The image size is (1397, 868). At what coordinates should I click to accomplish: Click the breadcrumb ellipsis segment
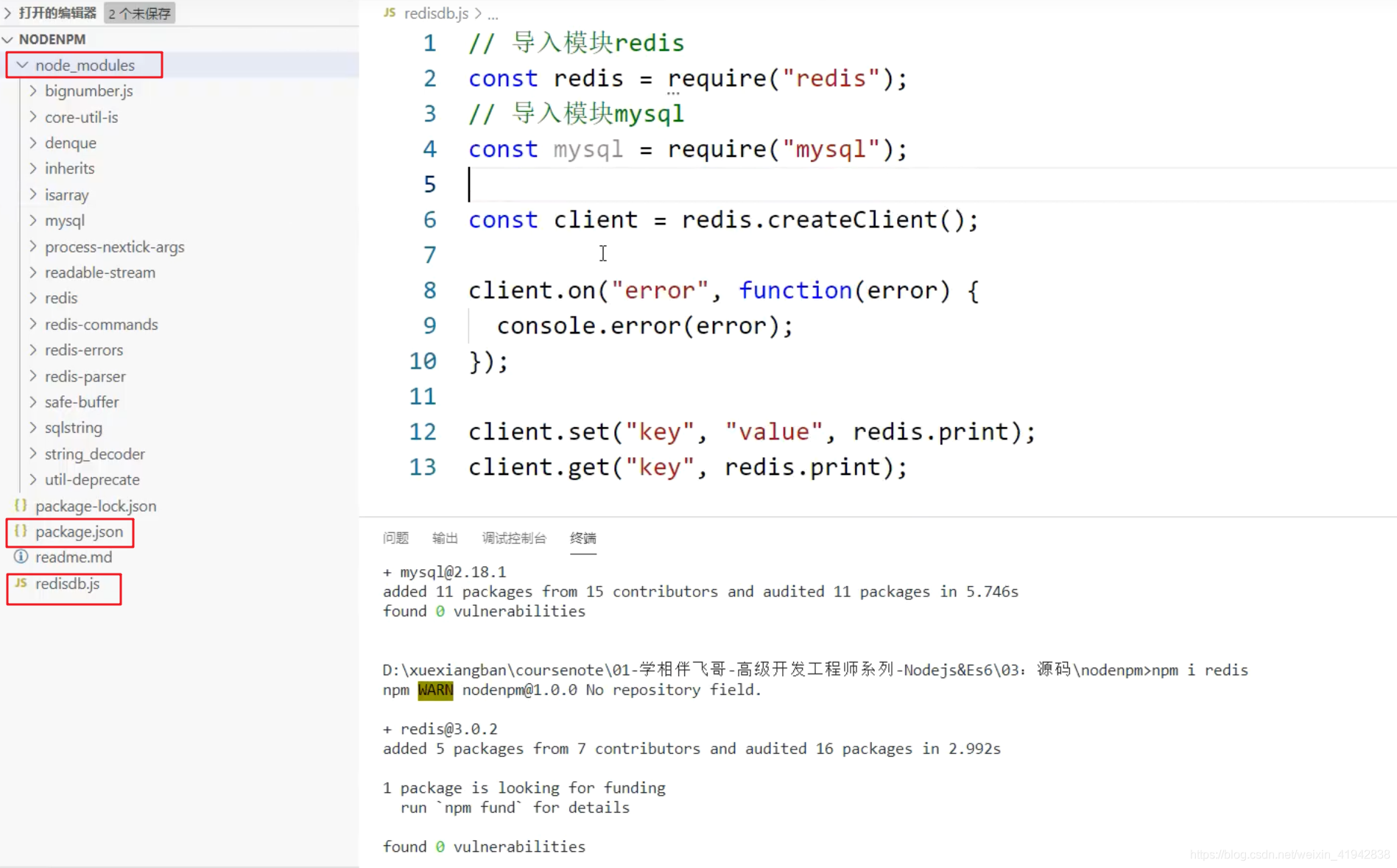pyautogui.click(x=493, y=13)
